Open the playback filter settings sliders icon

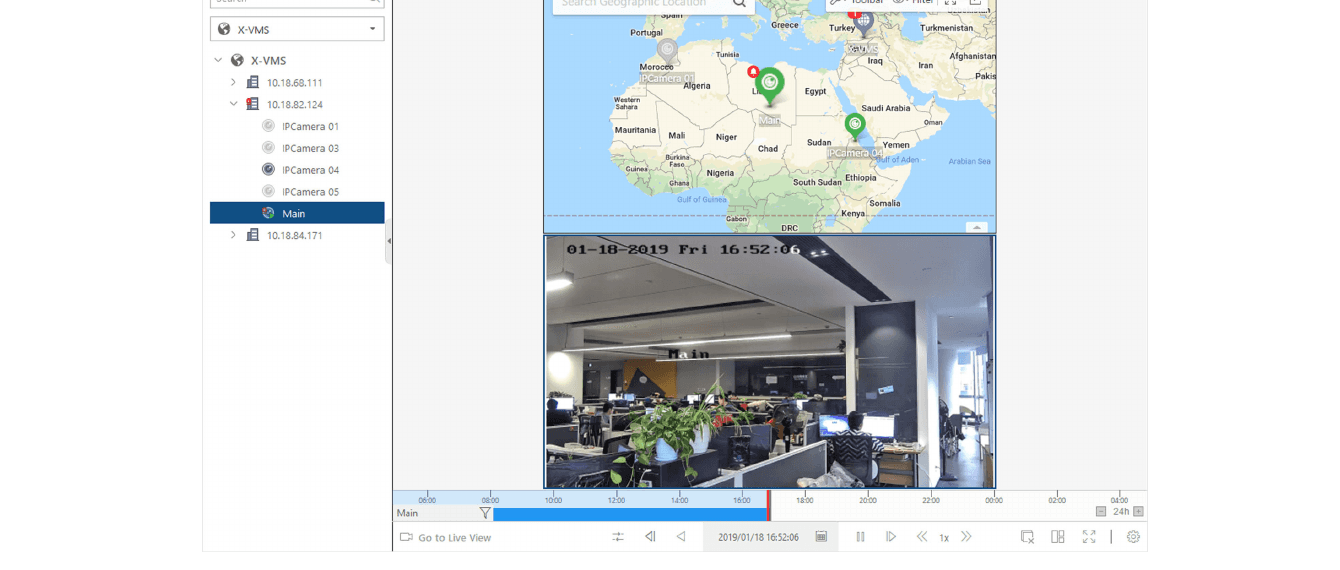click(618, 537)
